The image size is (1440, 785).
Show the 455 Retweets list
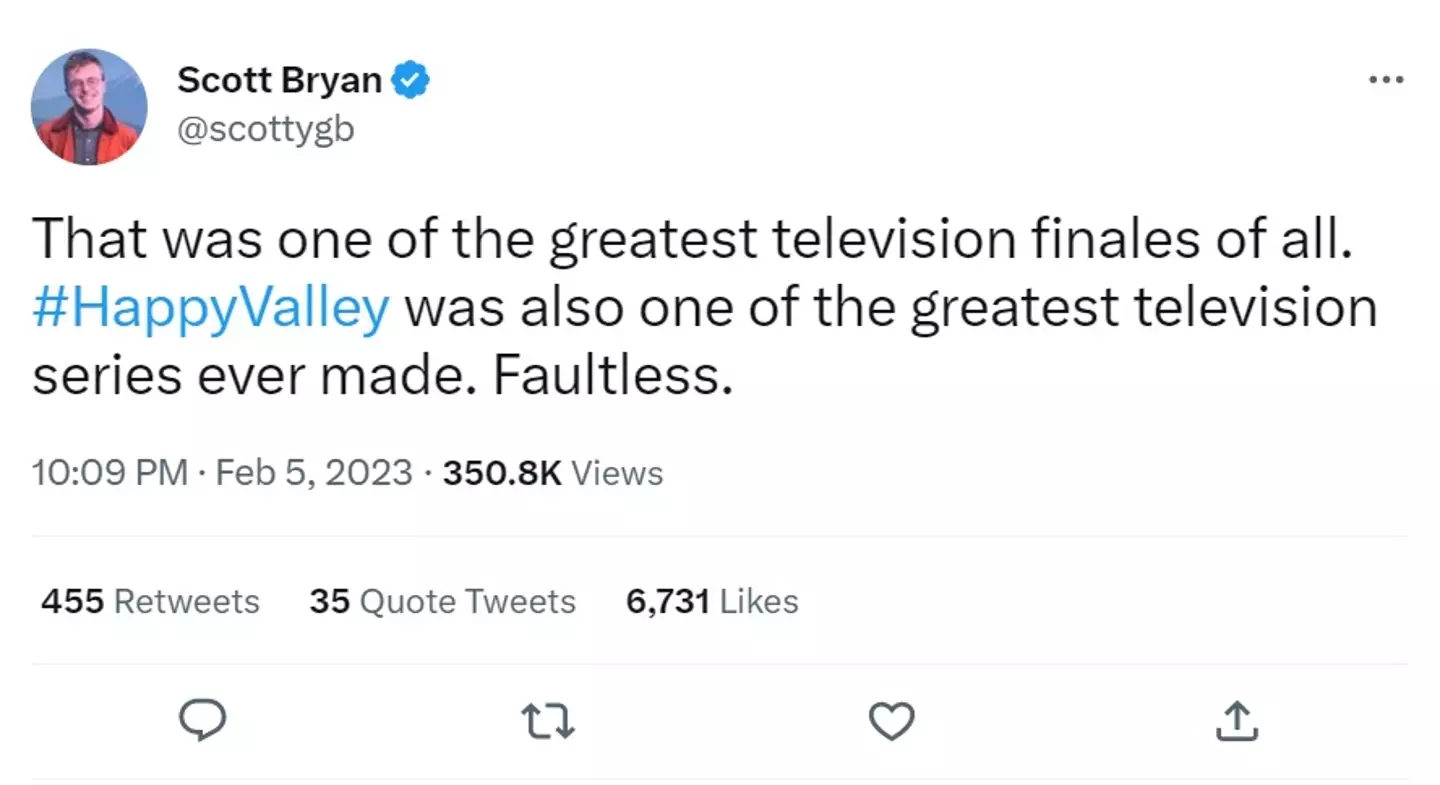click(x=150, y=601)
